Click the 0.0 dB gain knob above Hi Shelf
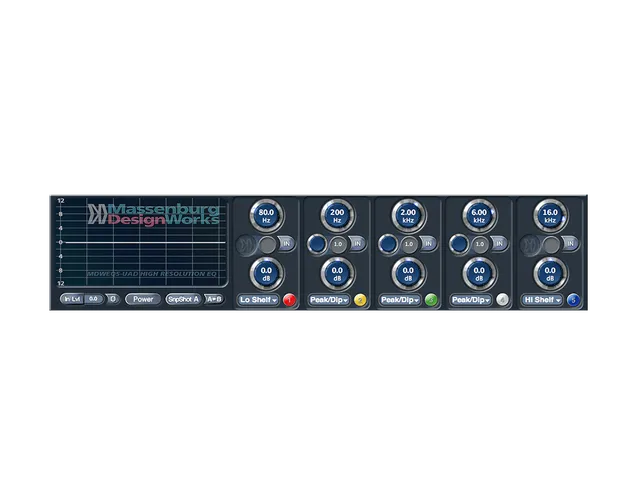 [550, 274]
